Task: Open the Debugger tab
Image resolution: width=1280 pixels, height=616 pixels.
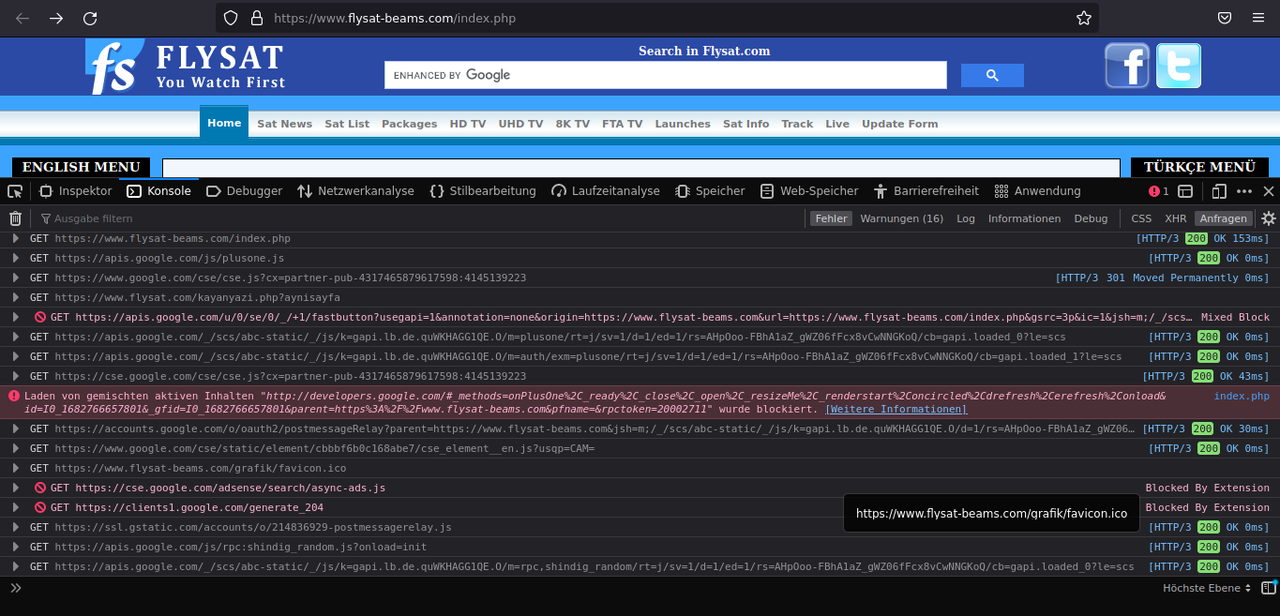Action: 244,191
